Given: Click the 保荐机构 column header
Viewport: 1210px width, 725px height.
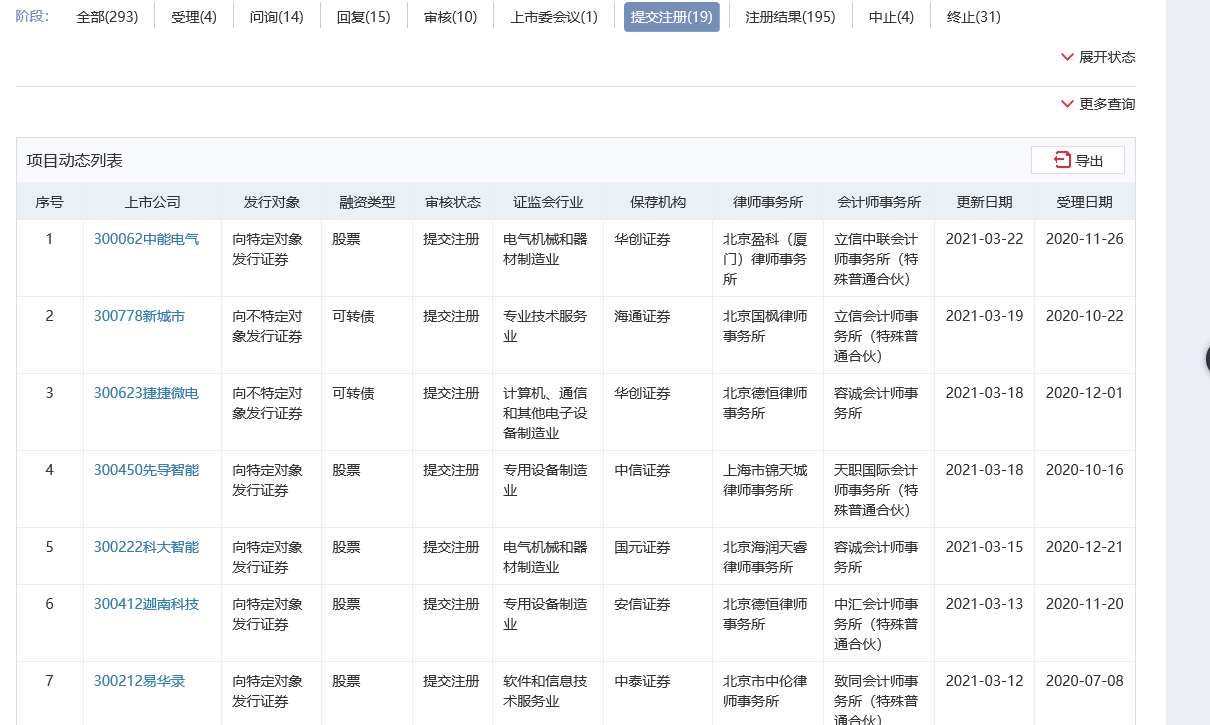Looking at the screenshot, I should [x=658, y=202].
